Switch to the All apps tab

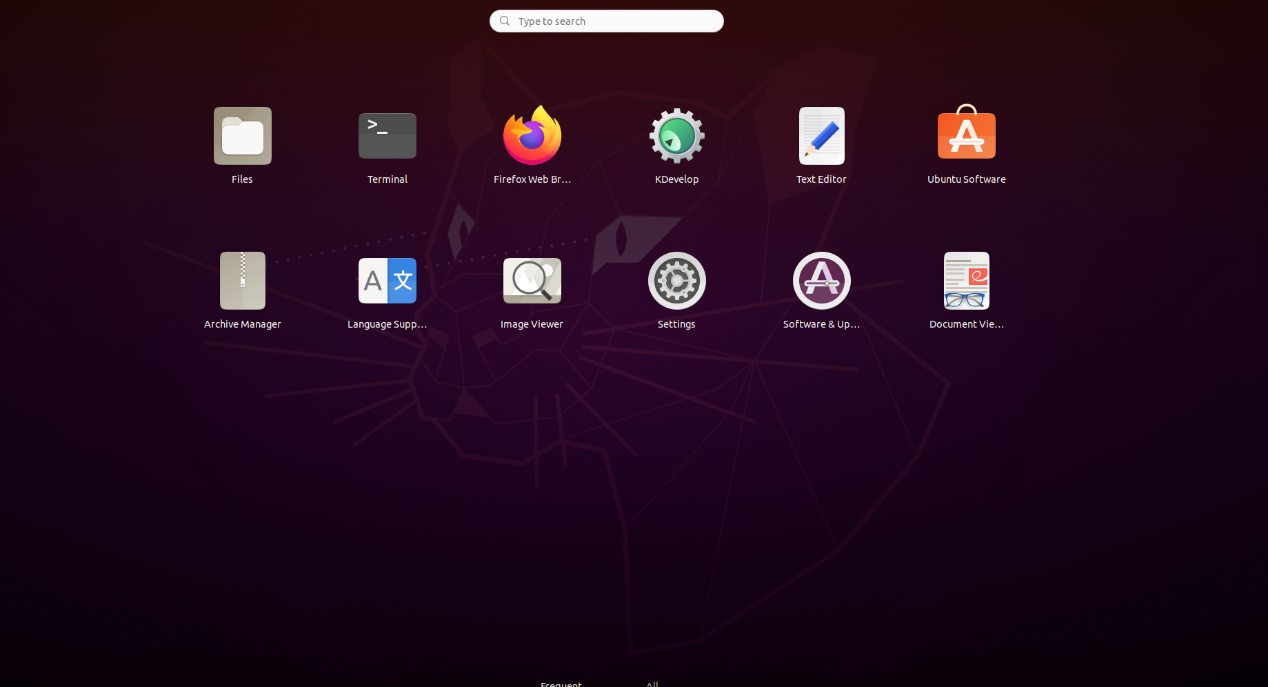coord(651,684)
